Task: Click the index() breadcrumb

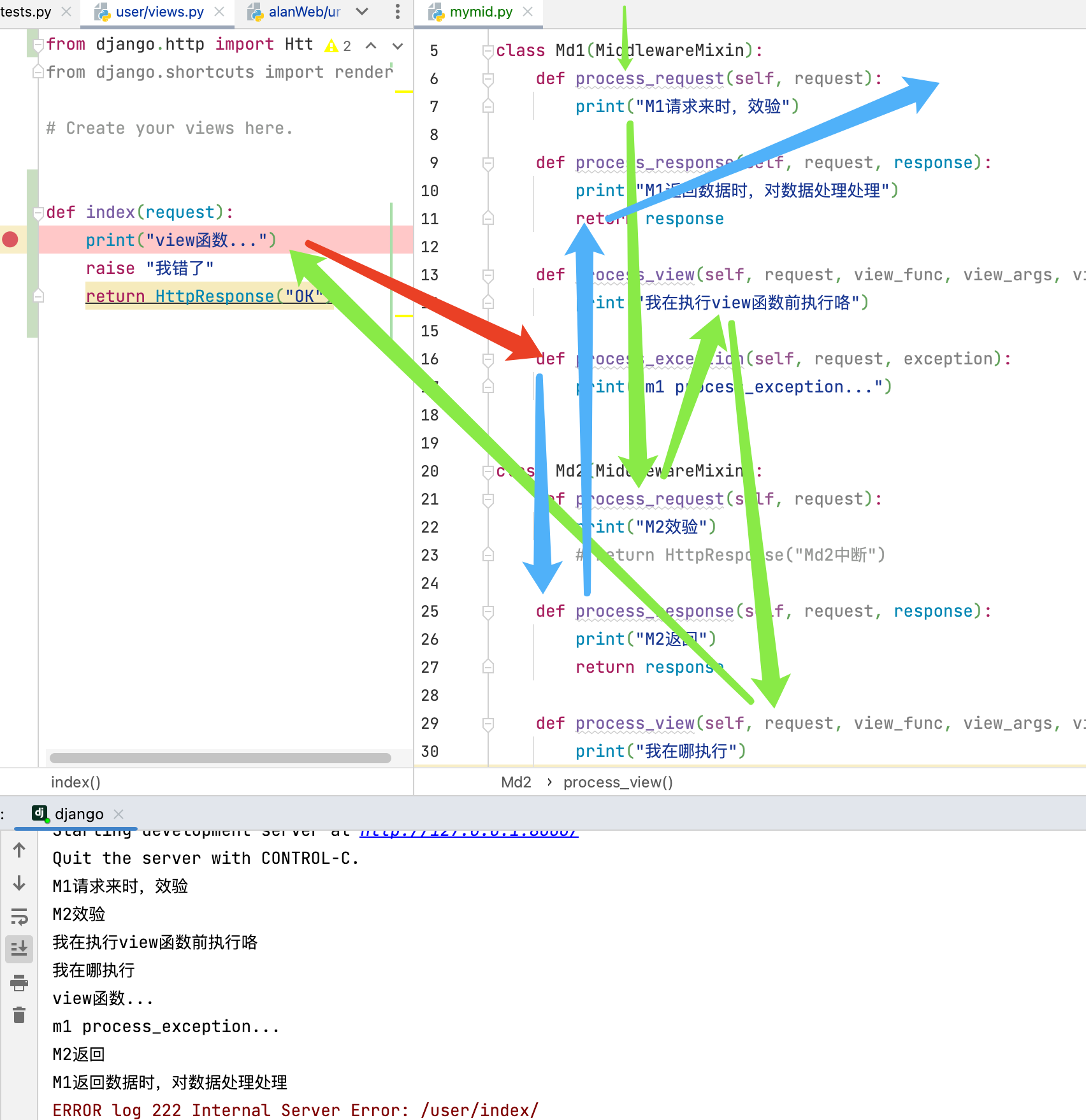Action: click(76, 782)
